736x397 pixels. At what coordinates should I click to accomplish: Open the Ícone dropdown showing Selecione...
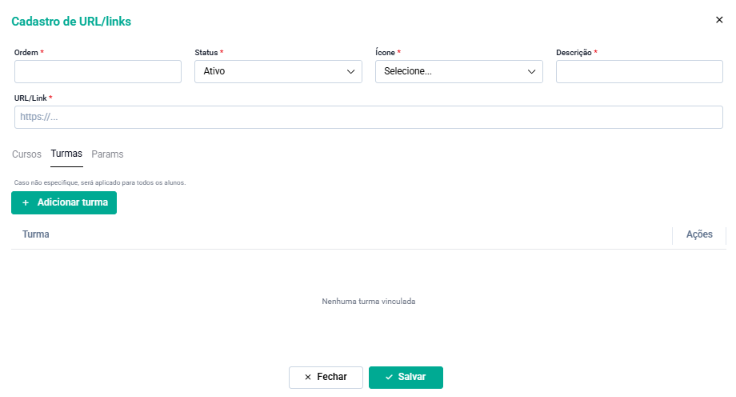459,71
